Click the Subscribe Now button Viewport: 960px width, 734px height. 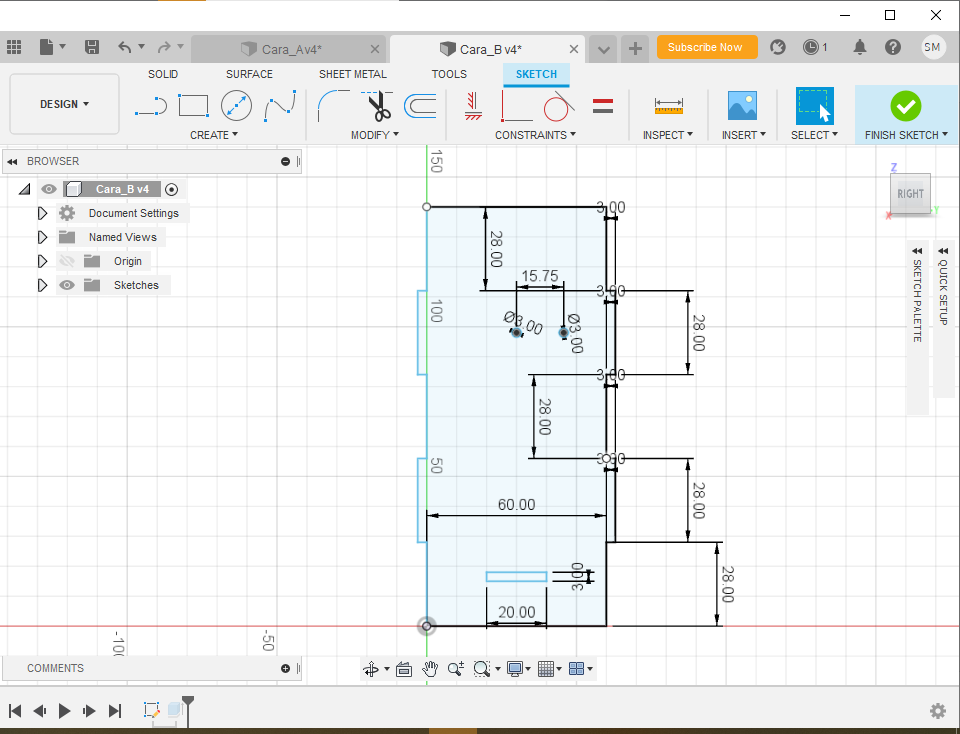[x=707, y=47]
